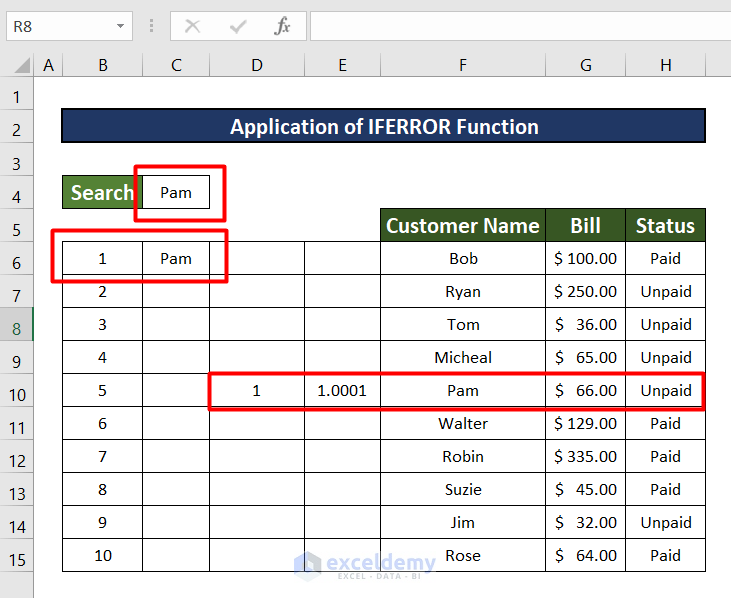The width and height of the screenshot is (731, 598).
Task: Select row 10 header
Action: pos(17,391)
